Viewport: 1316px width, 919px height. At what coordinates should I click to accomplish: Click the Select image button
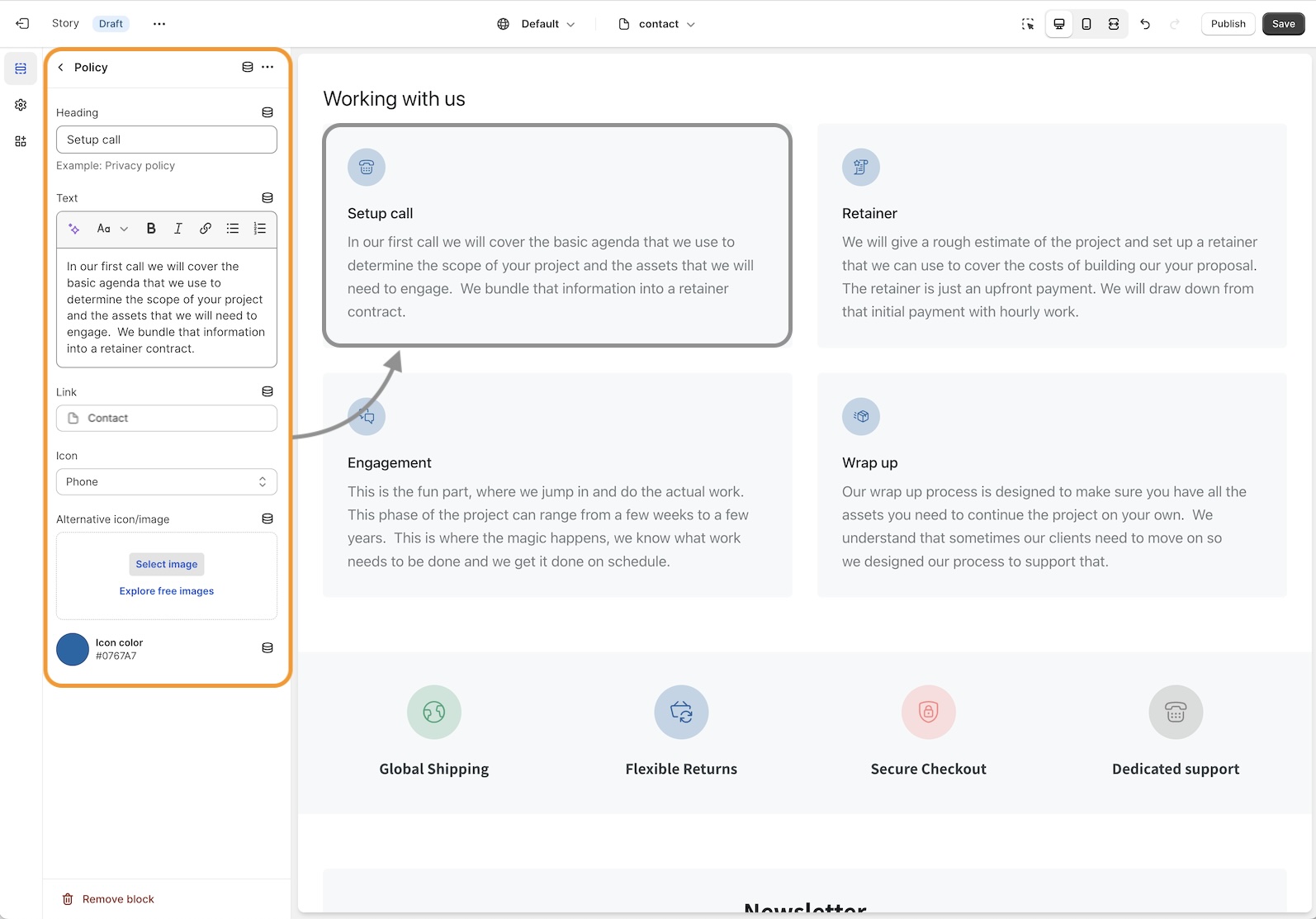[x=167, y=565]
